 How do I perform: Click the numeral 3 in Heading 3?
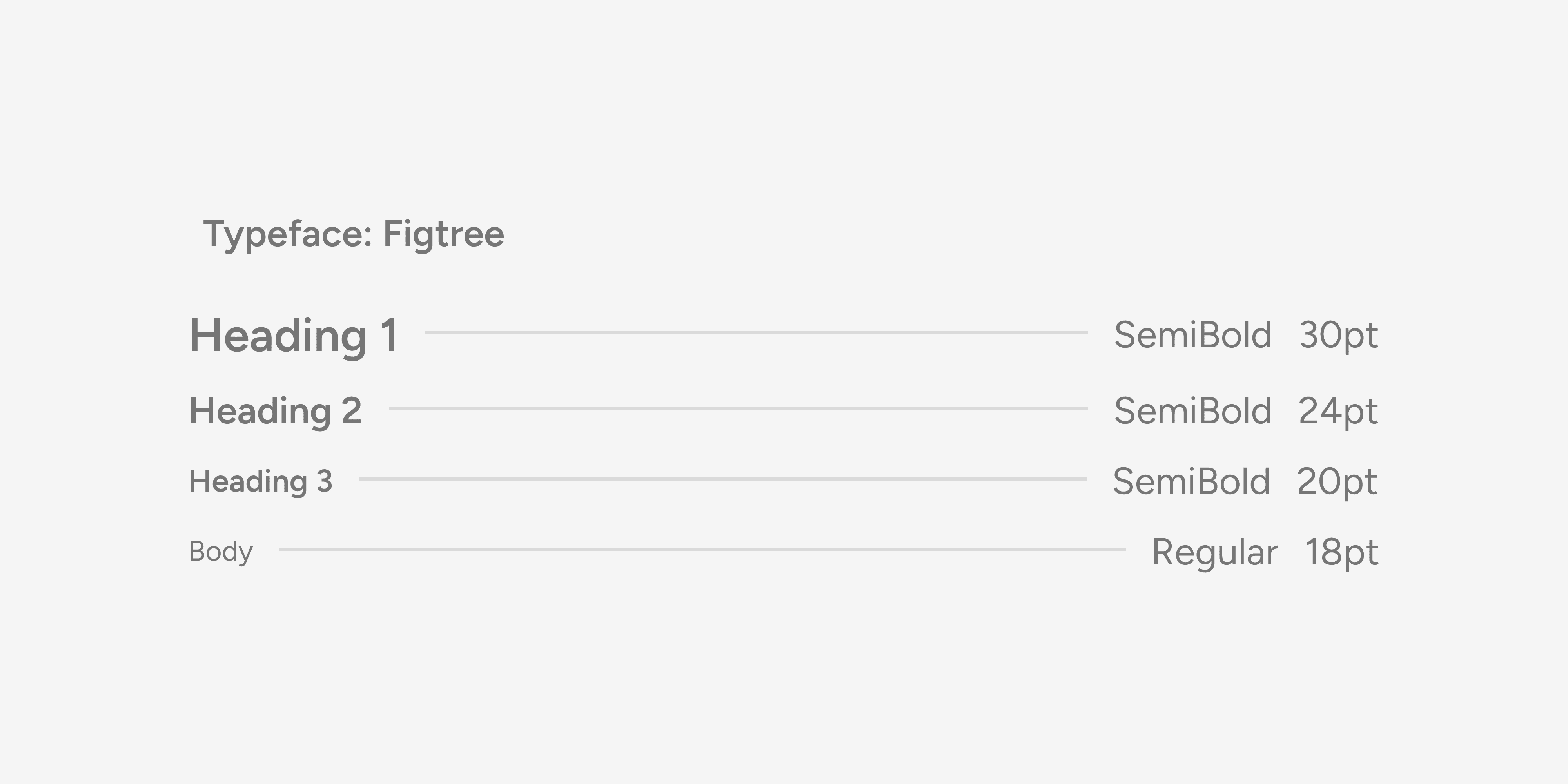click(325, 481)
